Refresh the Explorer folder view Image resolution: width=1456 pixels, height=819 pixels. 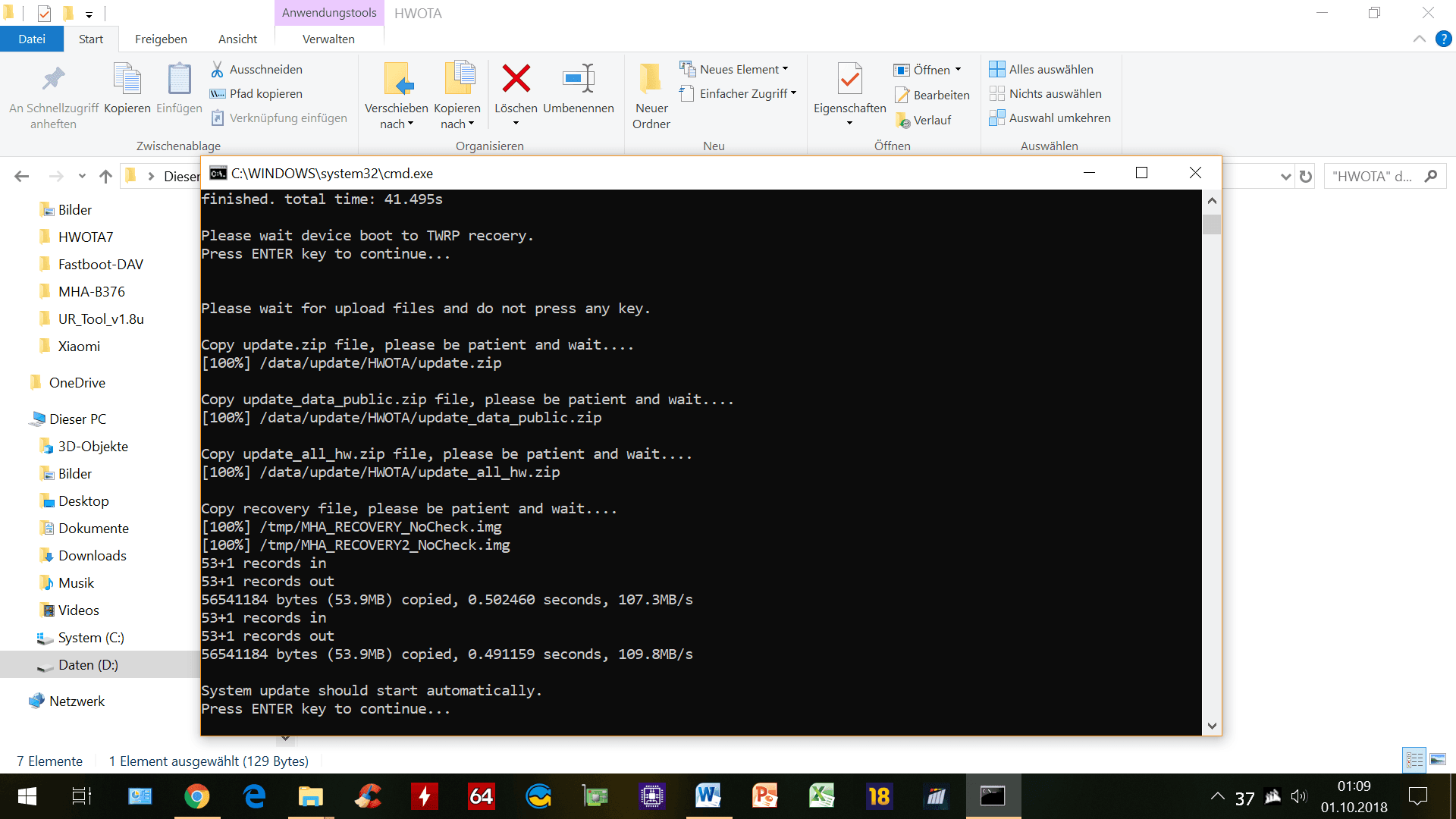tap(1305, 177)
